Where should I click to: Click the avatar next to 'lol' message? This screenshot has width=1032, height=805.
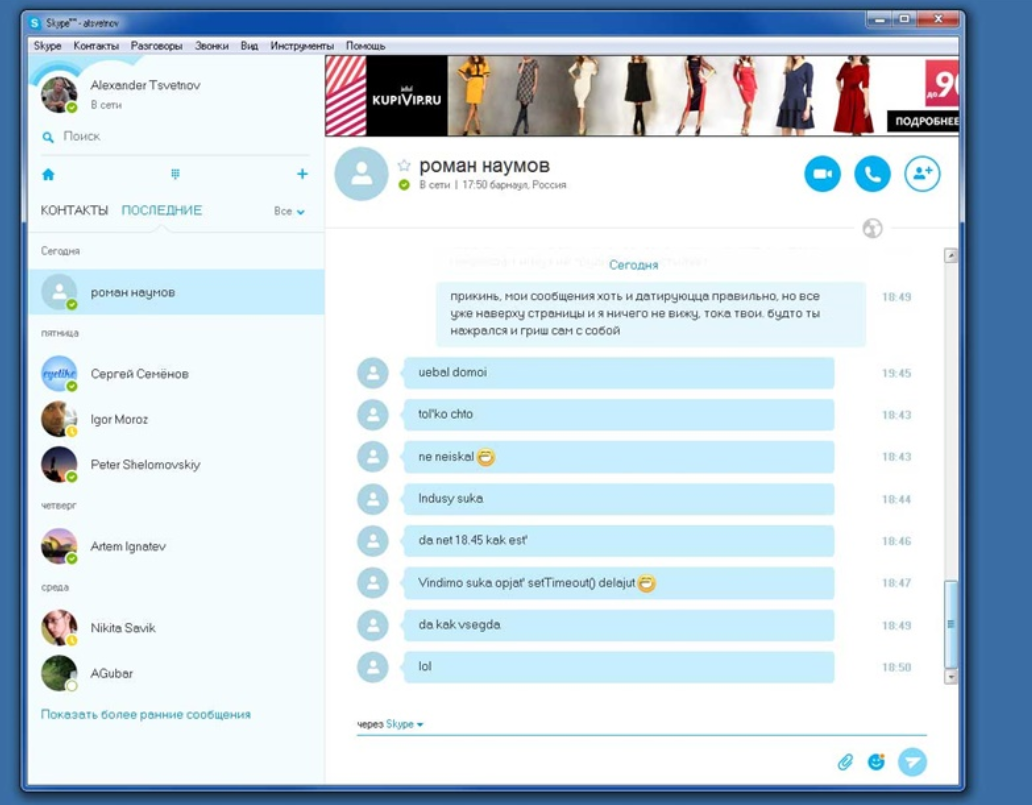point(373,667)
